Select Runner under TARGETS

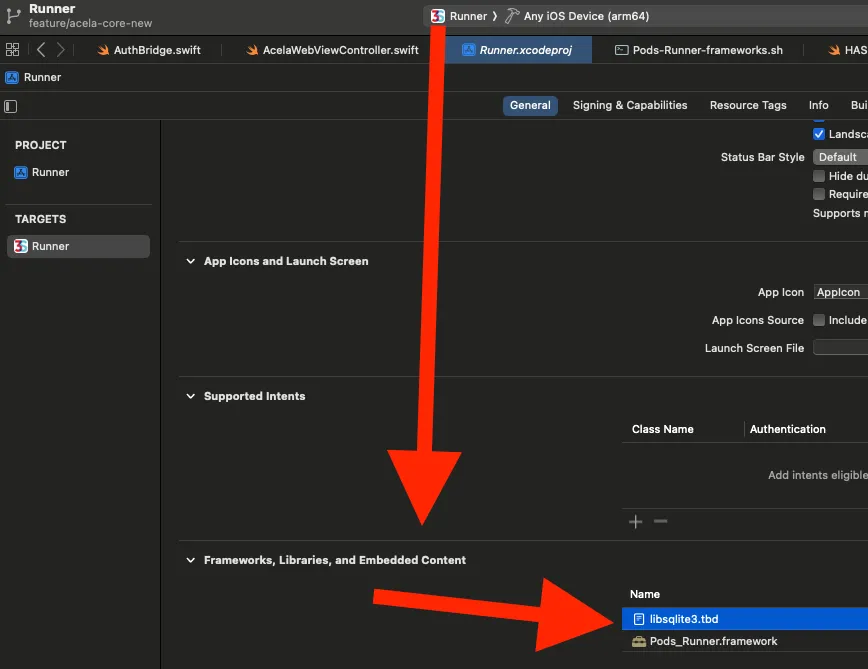coord(79,246)
